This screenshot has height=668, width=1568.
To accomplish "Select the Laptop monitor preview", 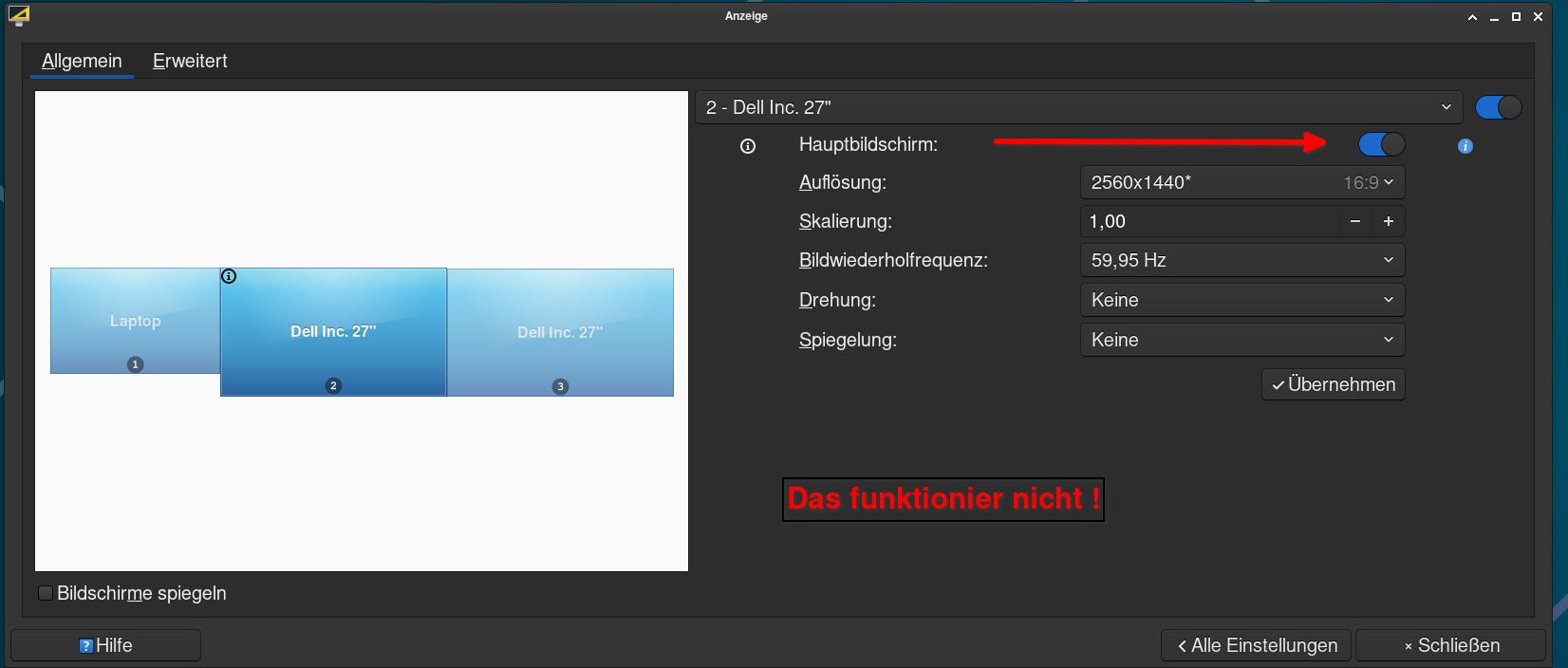I will click(135, 321).
